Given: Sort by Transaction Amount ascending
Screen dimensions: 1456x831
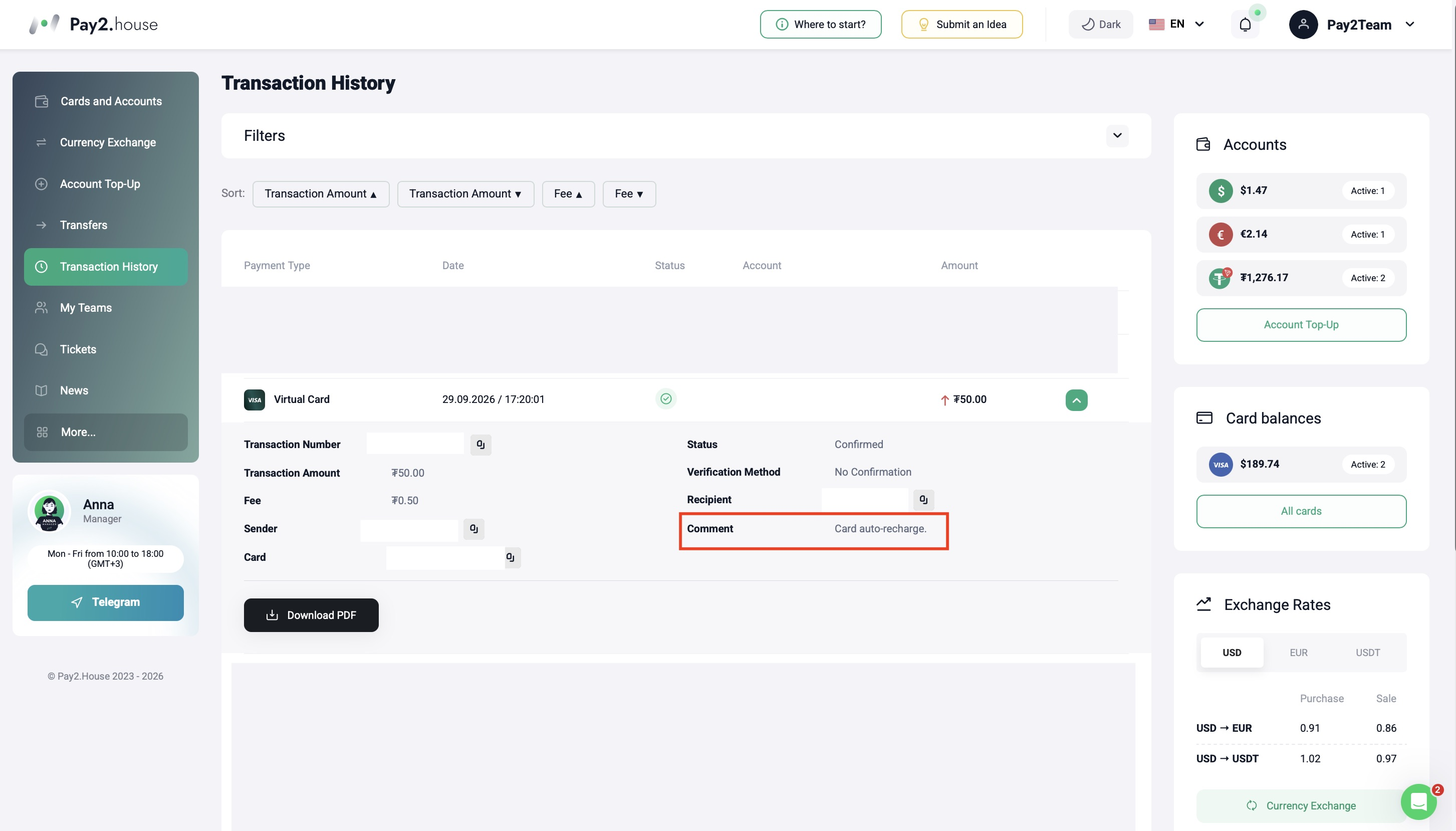Looking at the screenshot, I should point(321,194).
